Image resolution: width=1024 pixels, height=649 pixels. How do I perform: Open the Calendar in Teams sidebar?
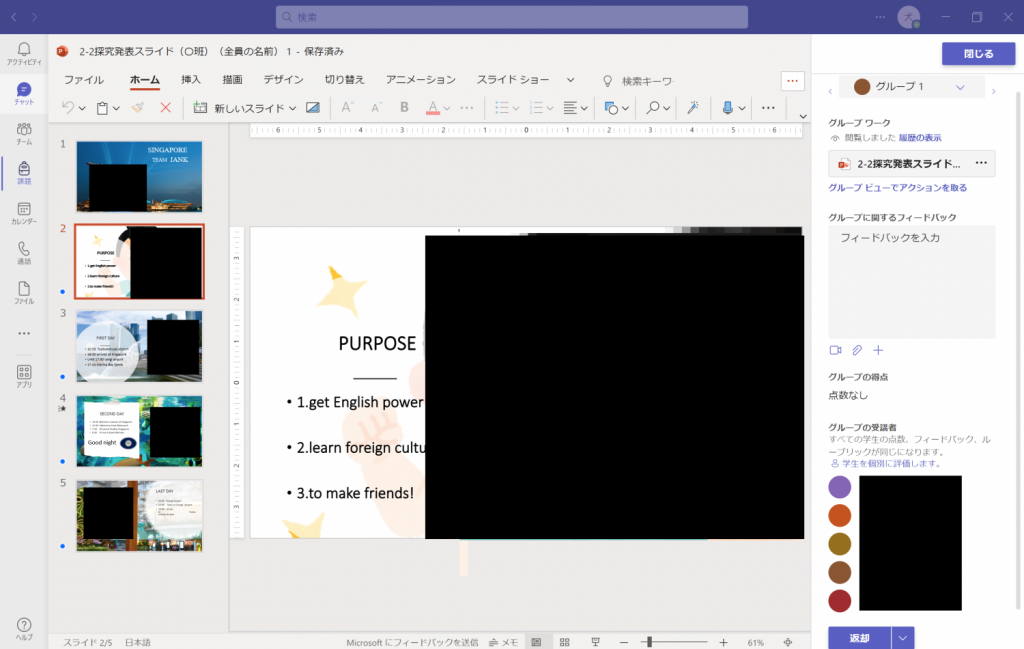(x=24, y=212)
